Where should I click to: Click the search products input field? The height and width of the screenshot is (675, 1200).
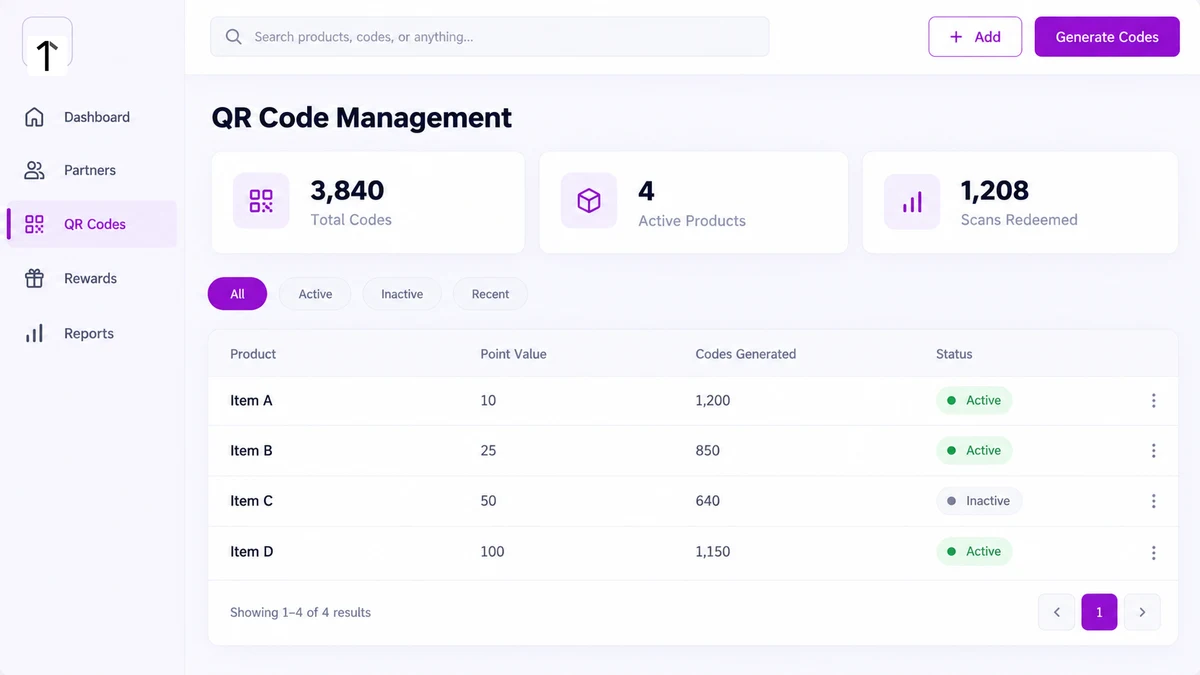pyautogui.click(x=490, y=37)
